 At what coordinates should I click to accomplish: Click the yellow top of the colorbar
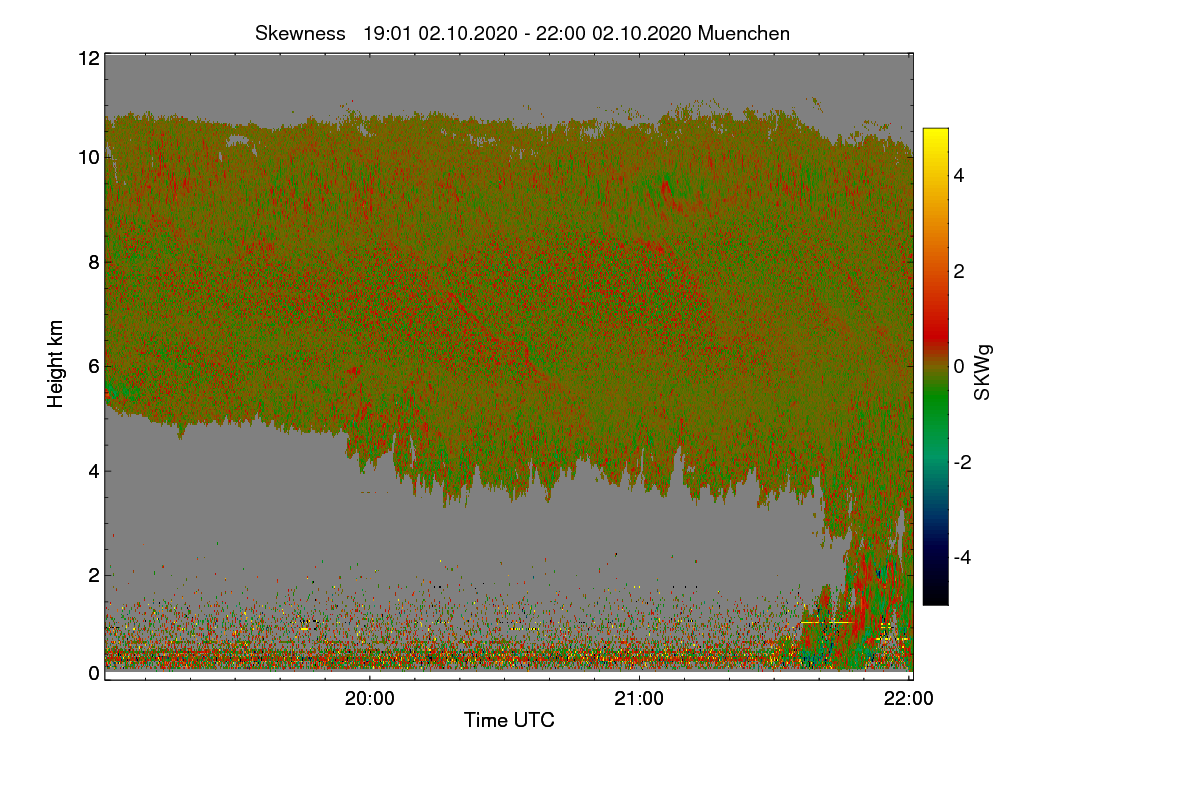tap(935, 138)
